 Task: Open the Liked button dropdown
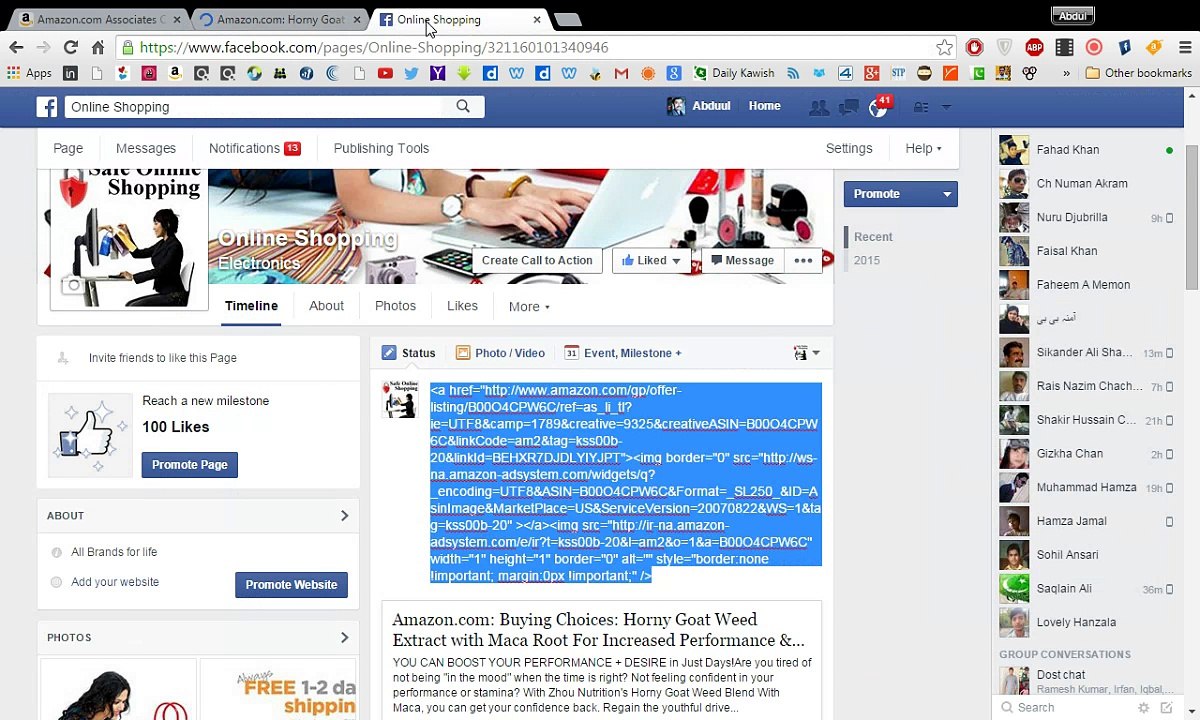651,261
